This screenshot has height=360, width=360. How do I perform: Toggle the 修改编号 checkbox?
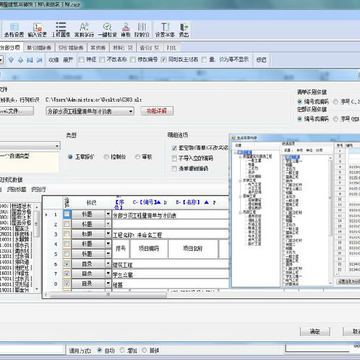click(133, 60)
